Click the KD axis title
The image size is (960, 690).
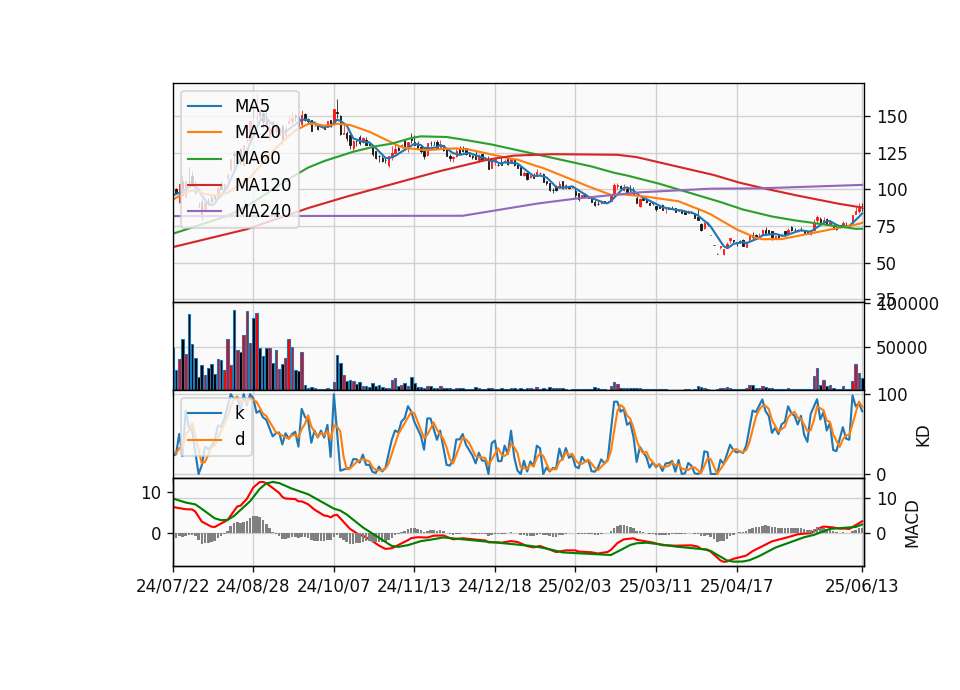point(923,436)
